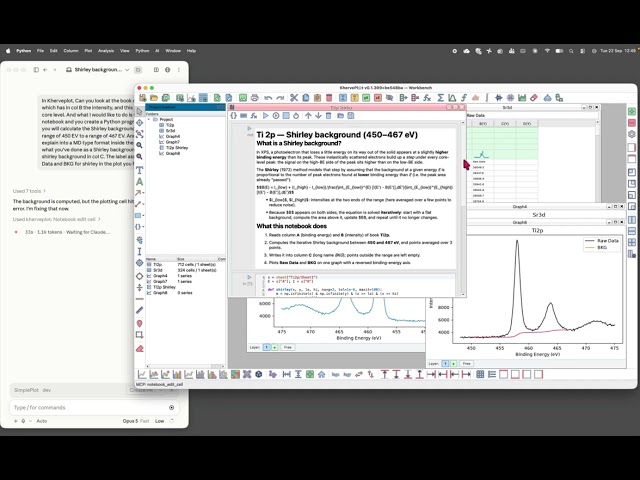Open the Auto mode dropdown in chat panel

point(42,421)
